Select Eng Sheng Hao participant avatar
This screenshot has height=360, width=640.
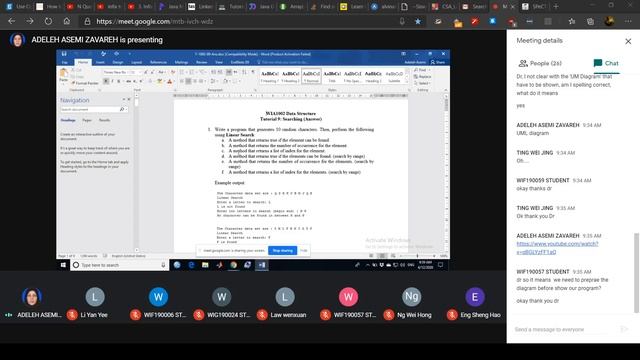[475, 297]
